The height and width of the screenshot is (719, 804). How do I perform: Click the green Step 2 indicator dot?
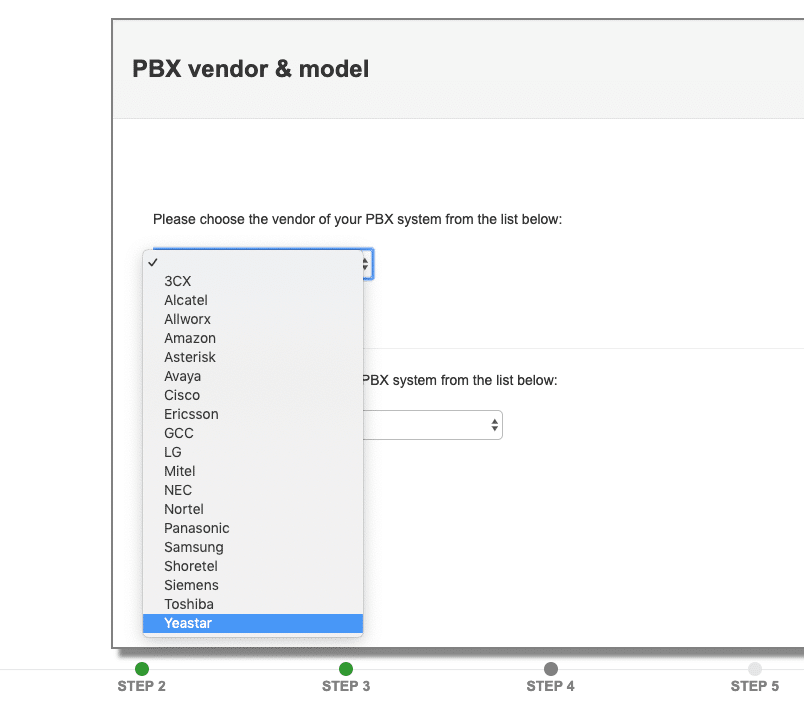coord(141,669)
